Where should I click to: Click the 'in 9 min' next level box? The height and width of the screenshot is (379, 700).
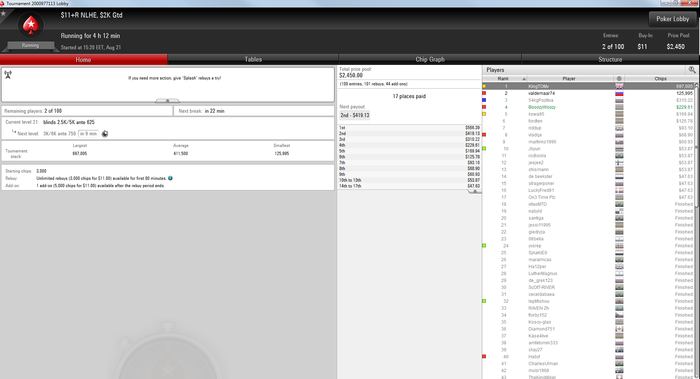click(88, 133)
